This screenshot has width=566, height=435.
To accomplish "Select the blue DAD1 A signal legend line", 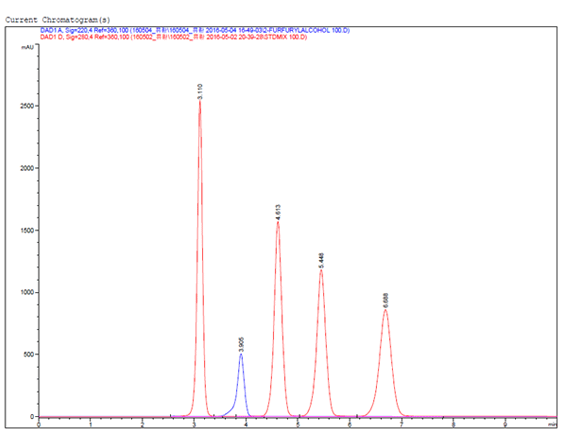I will 195,30.
